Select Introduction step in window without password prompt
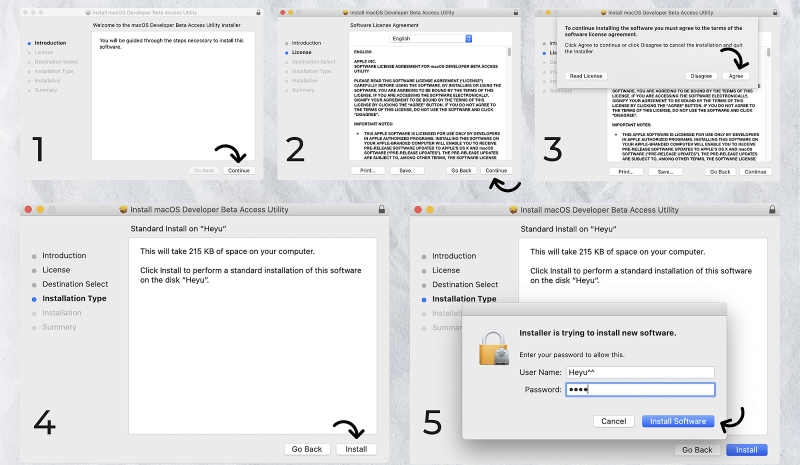Viewport: 800px width, 465px height. click(x=64, y=255)
